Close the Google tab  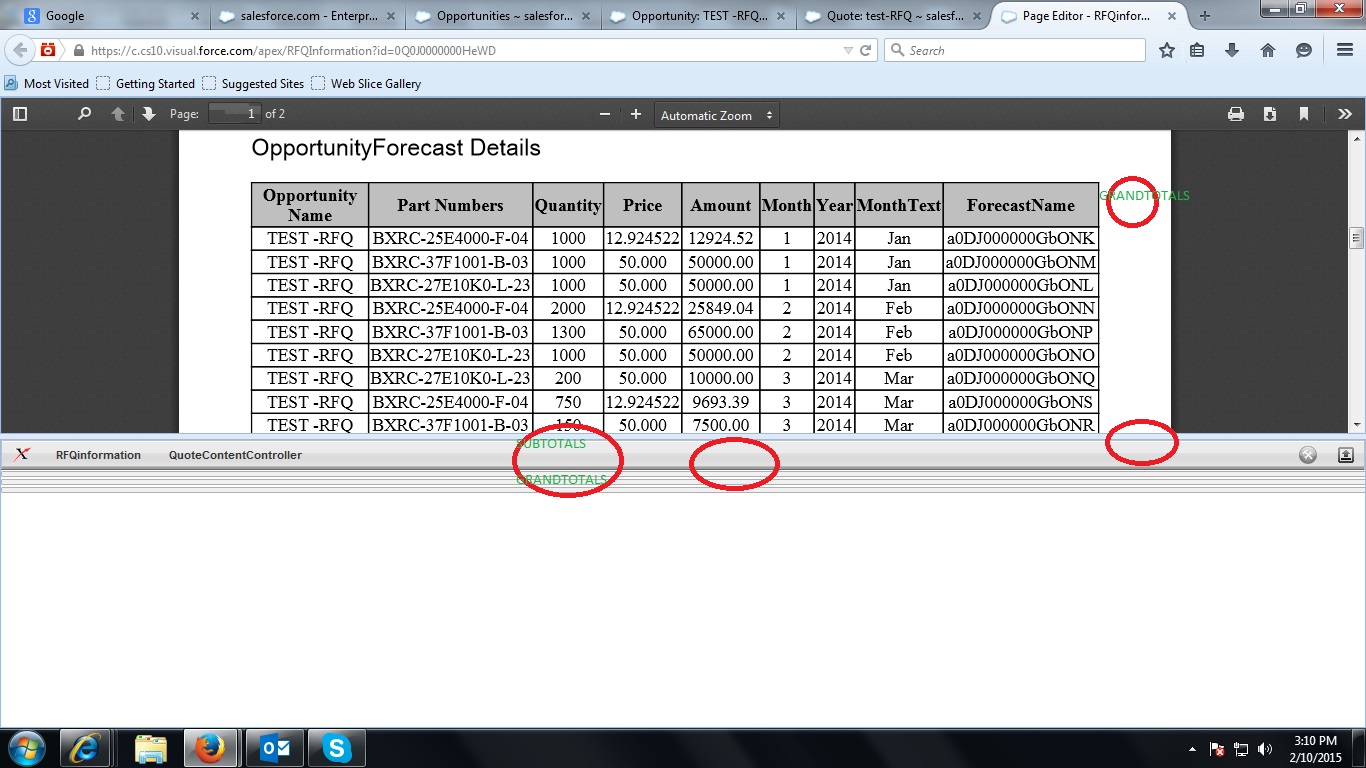point(194,16)
